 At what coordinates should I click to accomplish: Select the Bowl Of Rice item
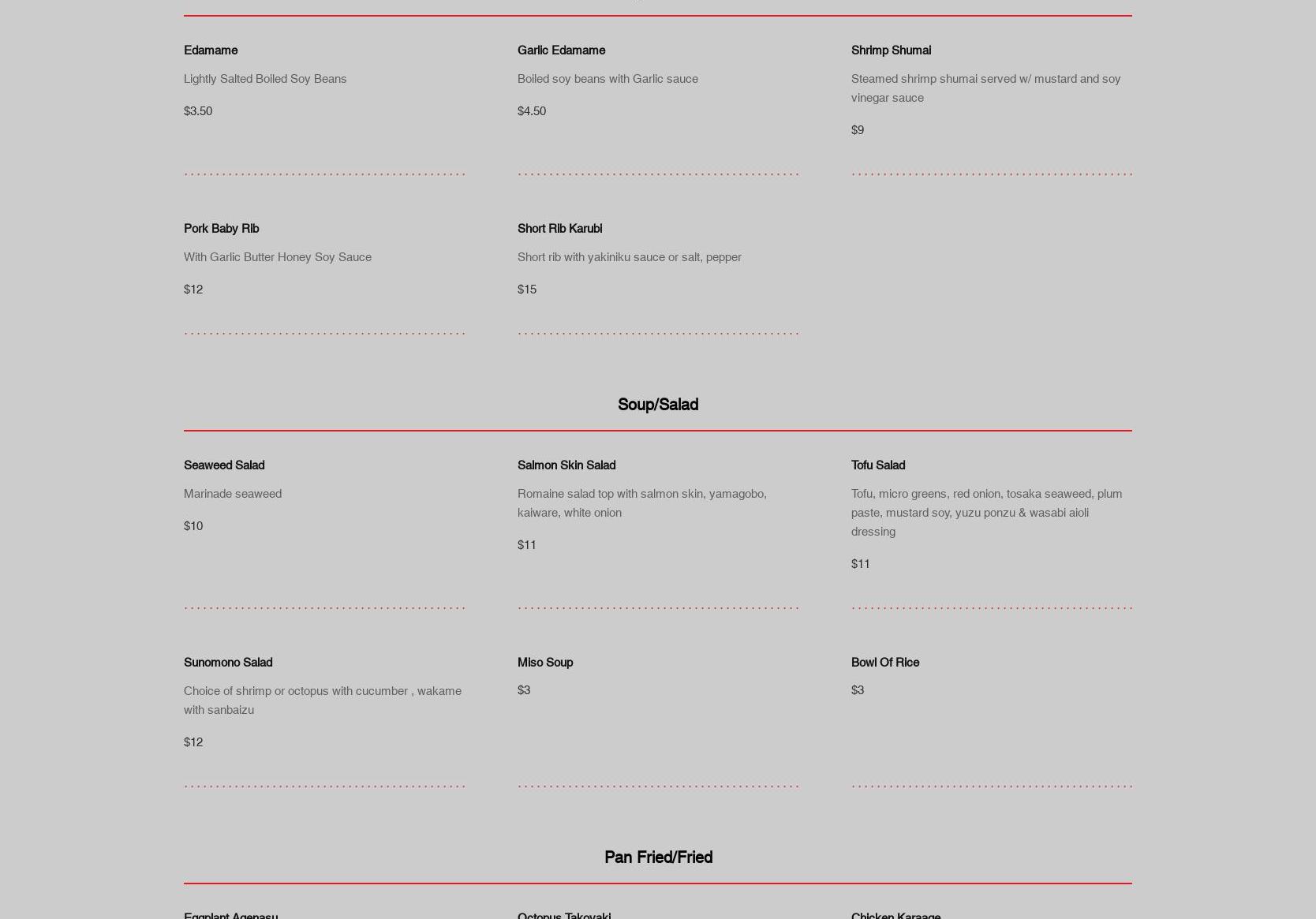coord(885,662)
